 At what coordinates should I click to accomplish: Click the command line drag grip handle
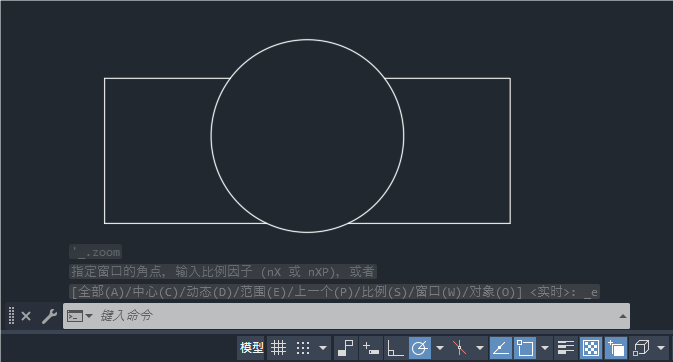(12, 316)
